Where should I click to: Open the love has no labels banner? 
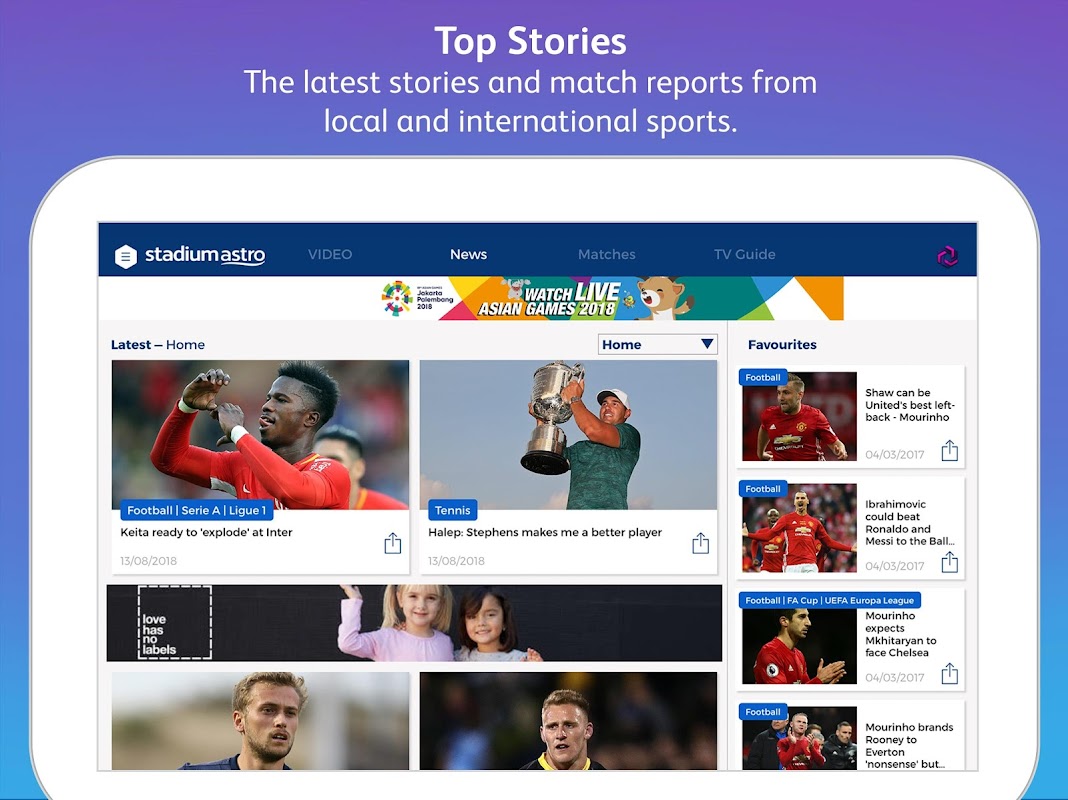(414, 623)
